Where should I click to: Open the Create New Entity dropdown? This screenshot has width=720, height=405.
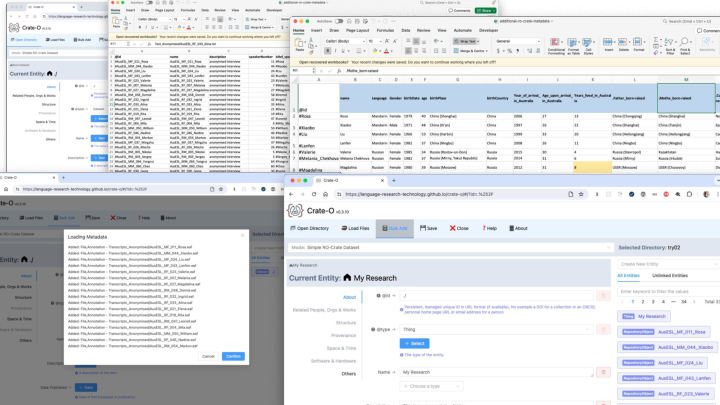pos(668,264)
